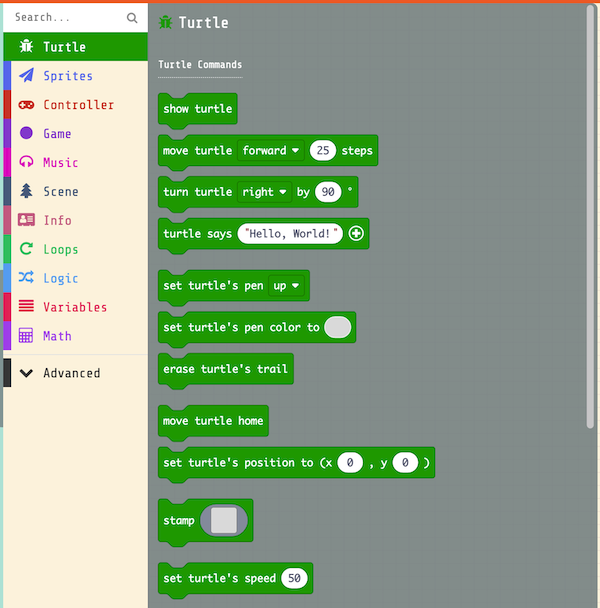Click the Loops refresh arrow icon
The height and width of the screenshot is (608, 600).
(26, 249)
